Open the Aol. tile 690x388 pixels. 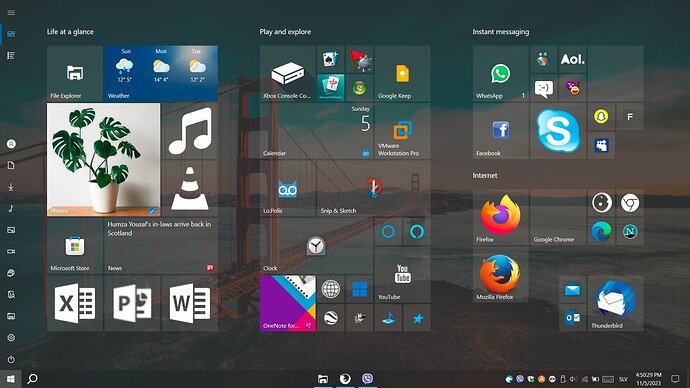point(573,59)
